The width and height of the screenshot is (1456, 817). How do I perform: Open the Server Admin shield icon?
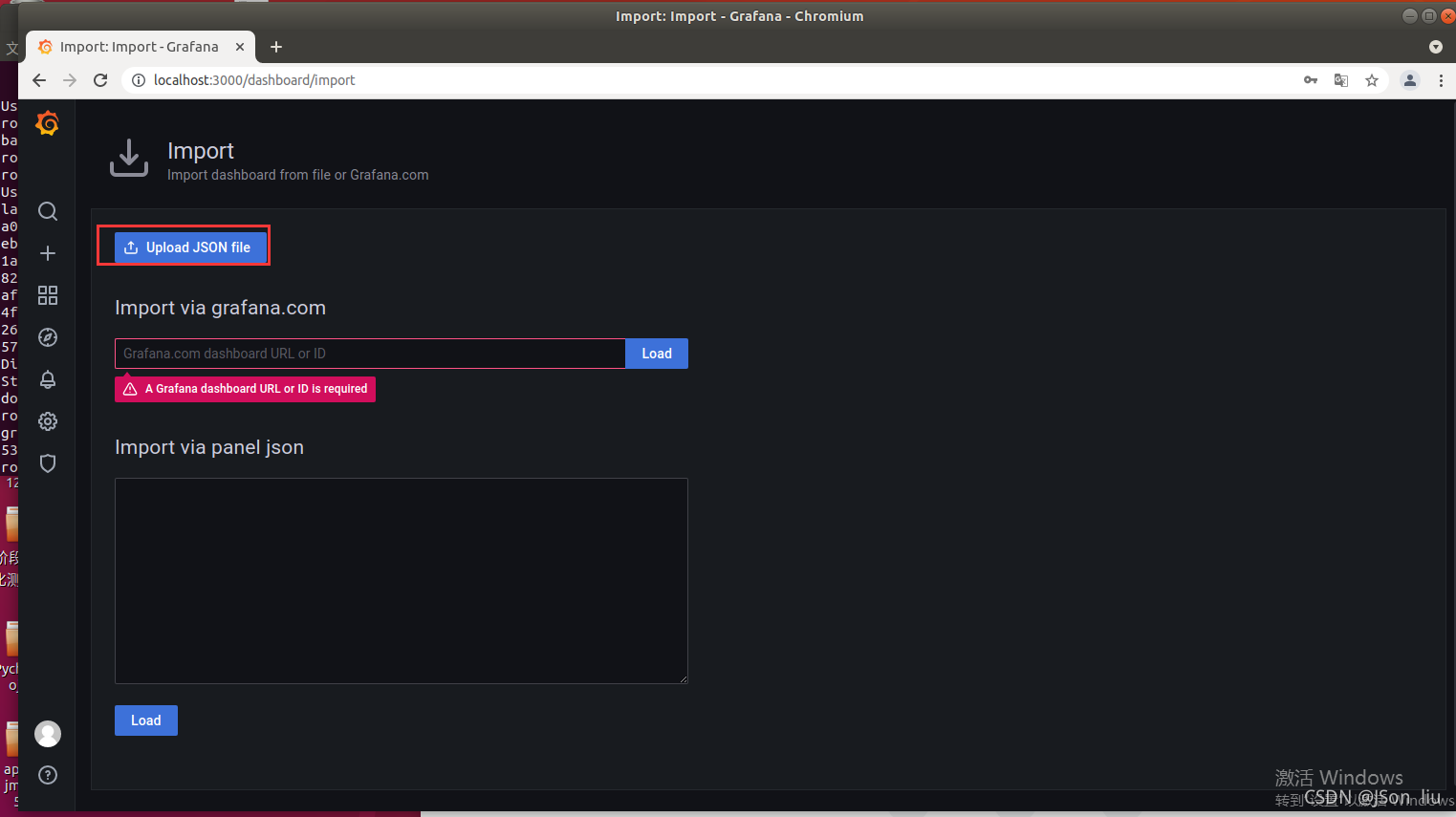pos(48,463)
